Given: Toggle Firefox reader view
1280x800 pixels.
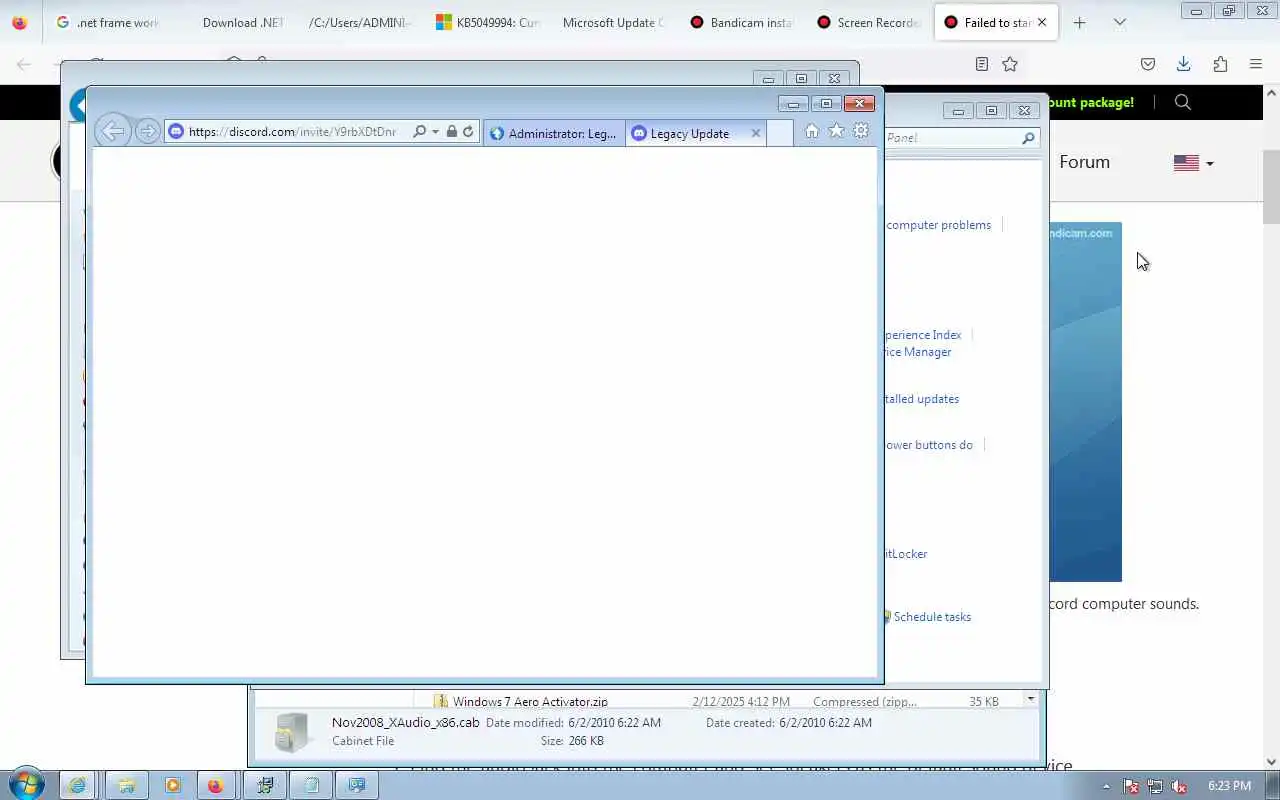Looking at the screenshot, I should click(x=982, y=64).
